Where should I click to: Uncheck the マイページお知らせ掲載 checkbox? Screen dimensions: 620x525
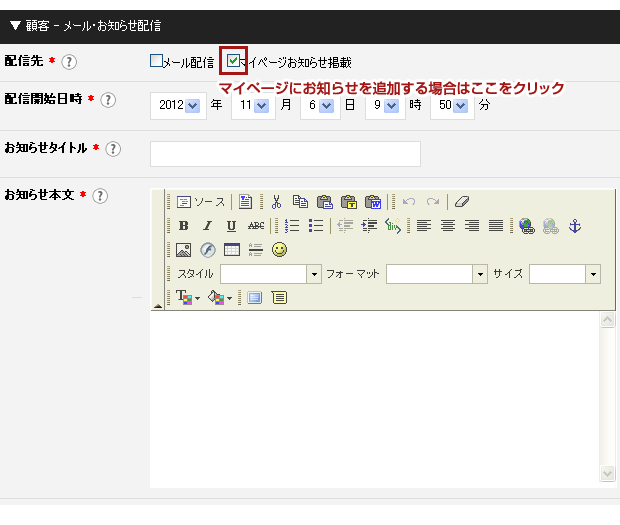pos(233,60)
